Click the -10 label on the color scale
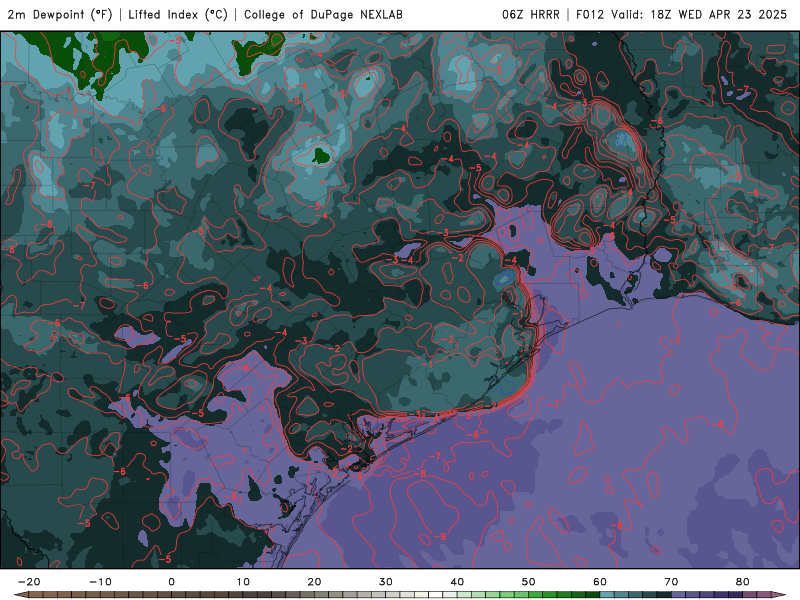The image size is (800, 600). tap(100, 582)
